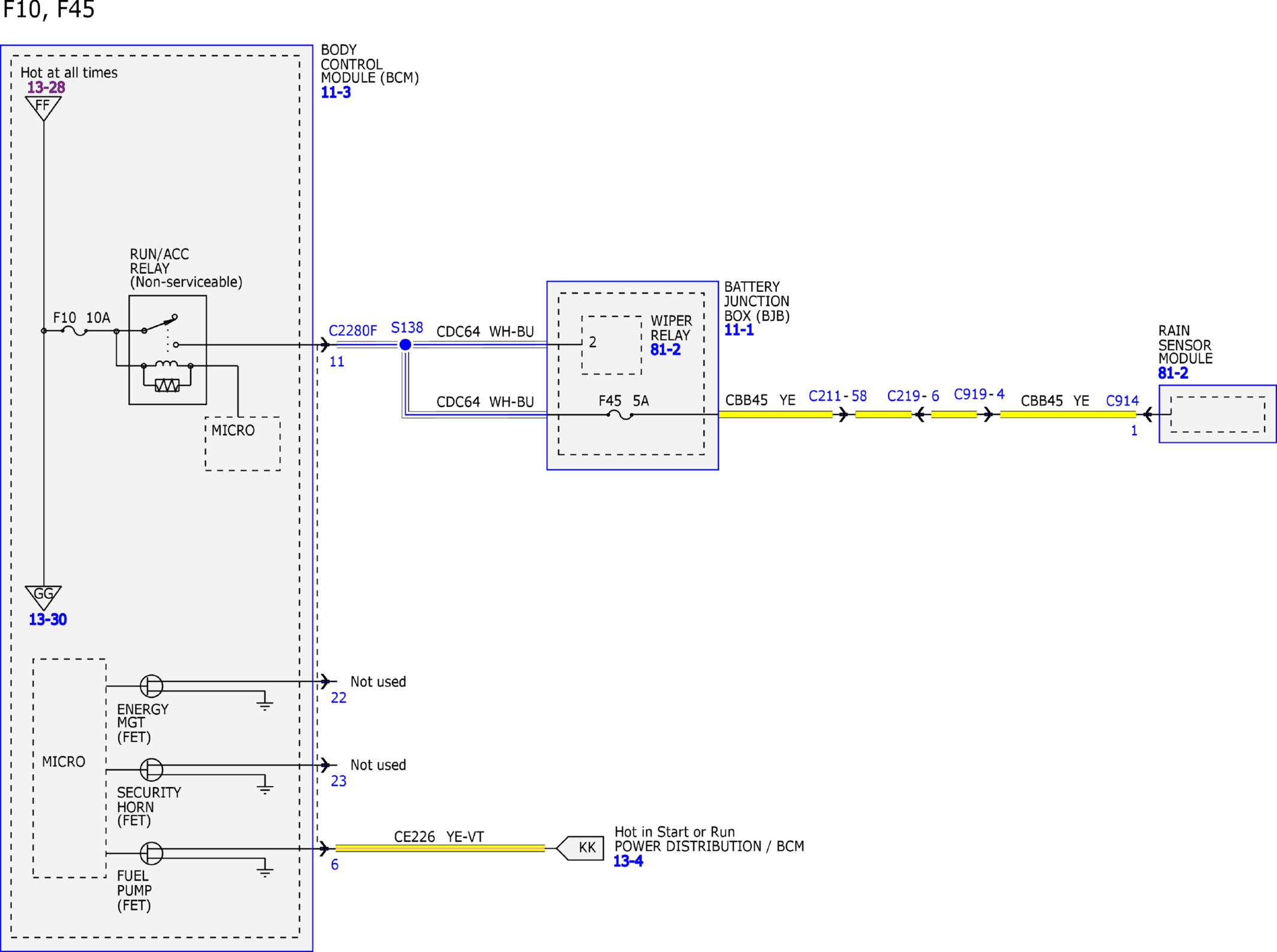Open Power Distribution reference 13-4
Screen dimensions: 1277x952
[628, 861]
